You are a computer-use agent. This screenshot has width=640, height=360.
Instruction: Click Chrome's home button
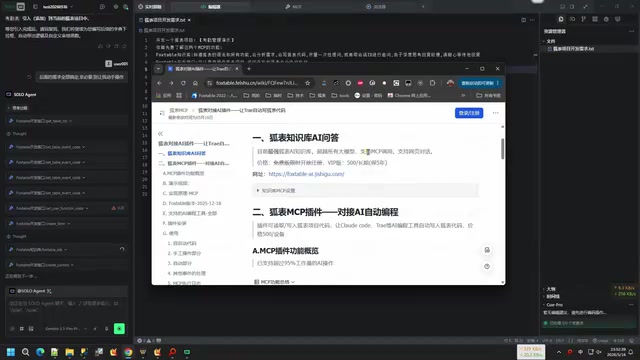[x=196, y=83]
